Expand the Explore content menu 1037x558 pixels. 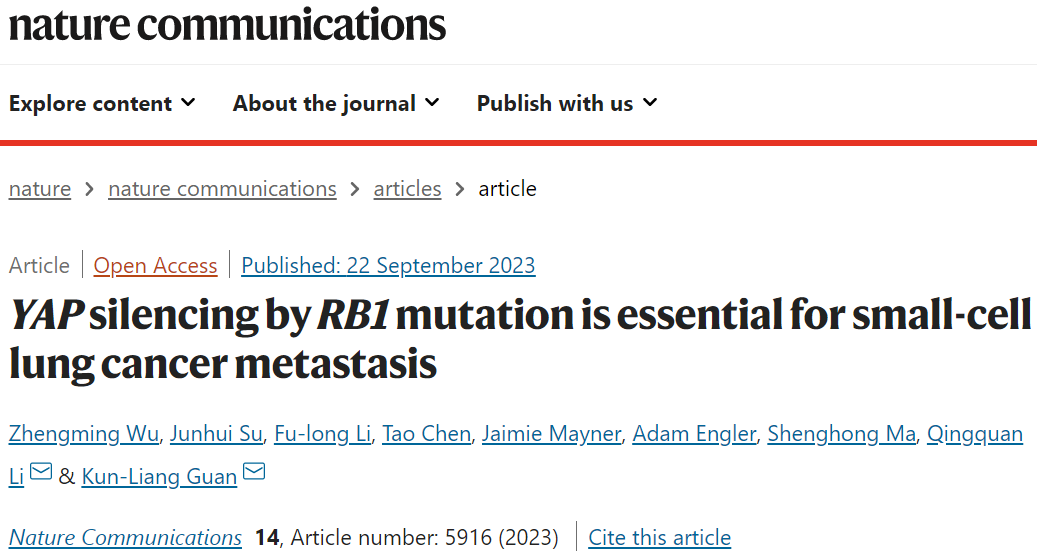pos(102,103)
